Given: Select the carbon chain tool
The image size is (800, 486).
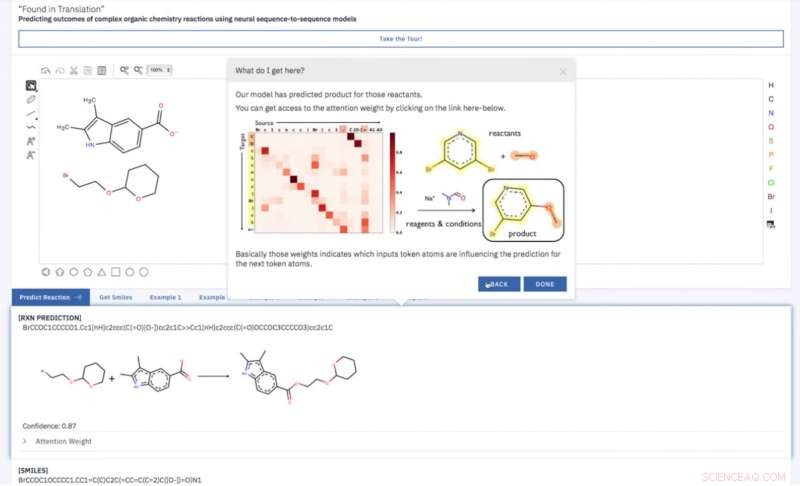Looking at the screenshot, I should [x=31, y=127].
